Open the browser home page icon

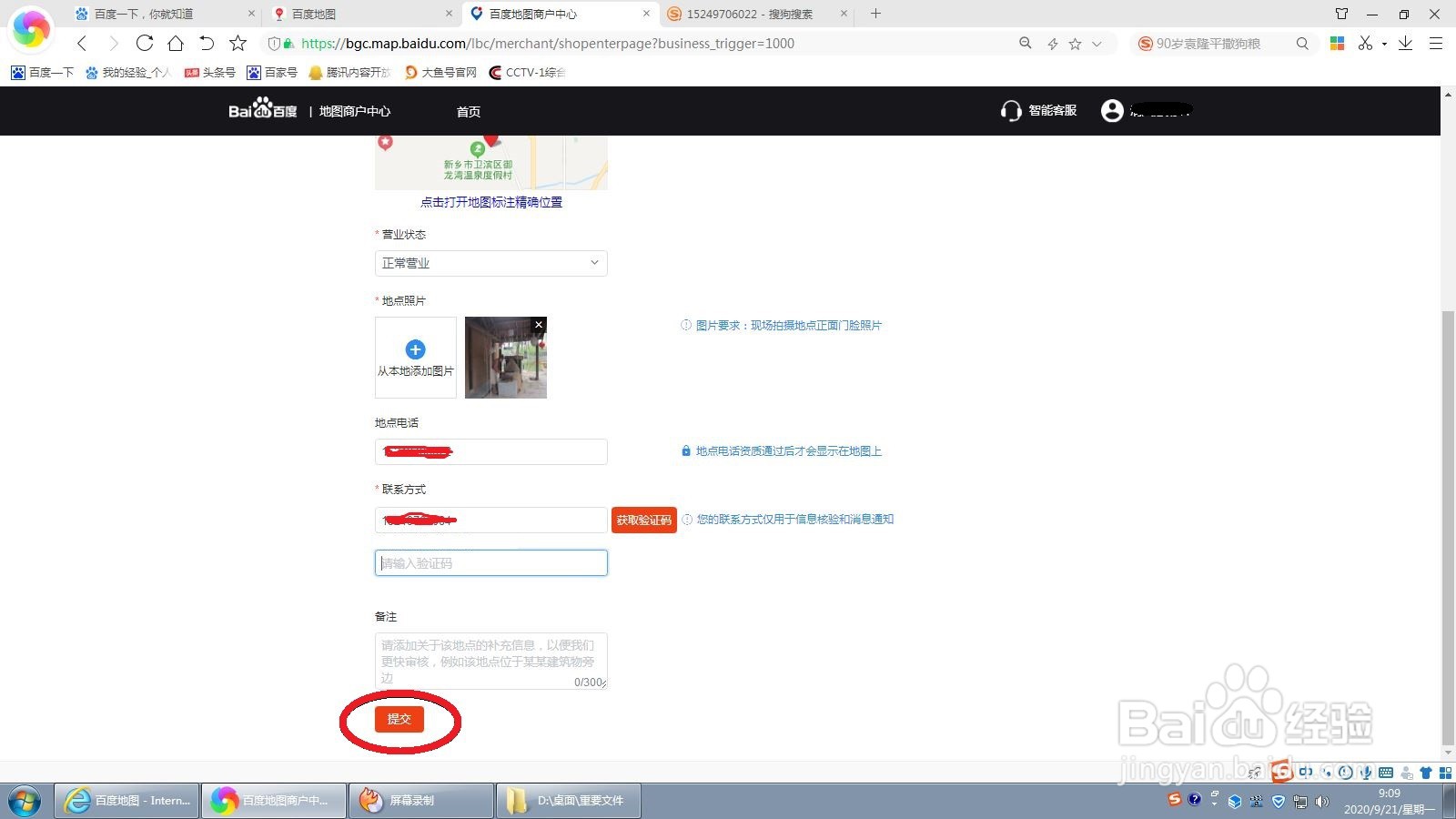coord(176,43)
